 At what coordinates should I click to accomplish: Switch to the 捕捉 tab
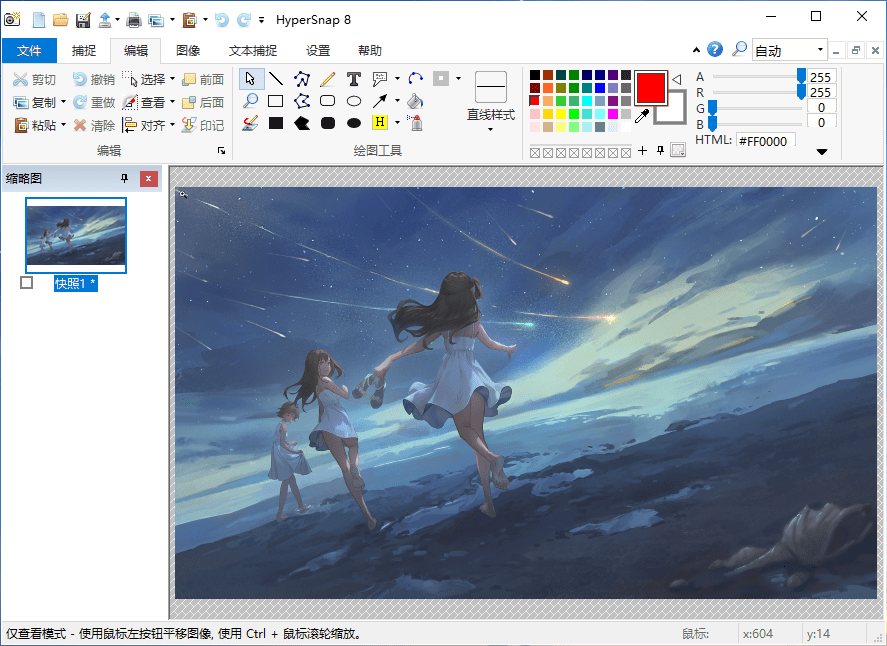(x=84, y=51)
